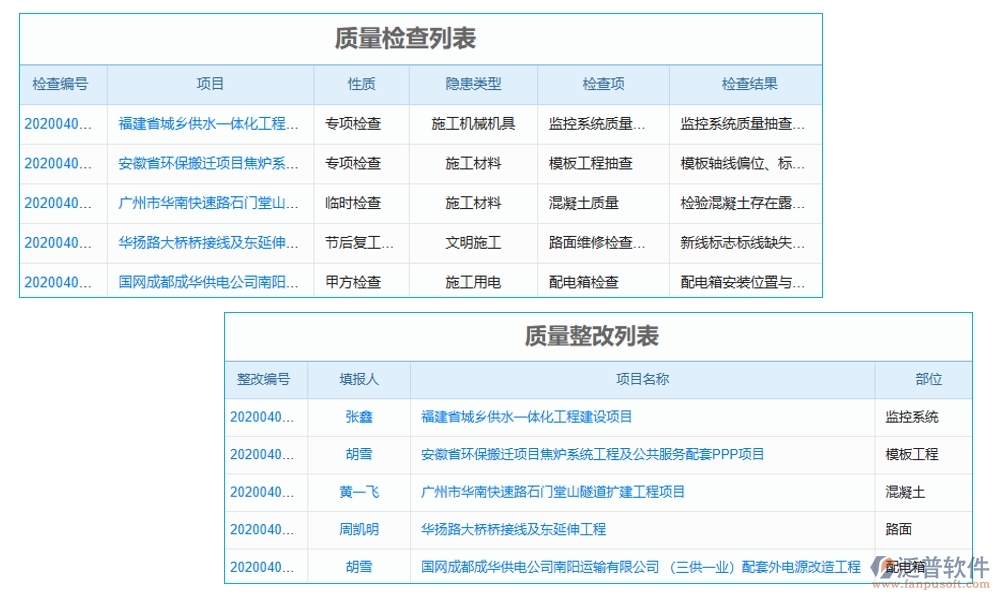The image size is (1000, 600).
Task: Open 安徽省环保搬迁项目焦炉系 record
Action: [208, 163]
